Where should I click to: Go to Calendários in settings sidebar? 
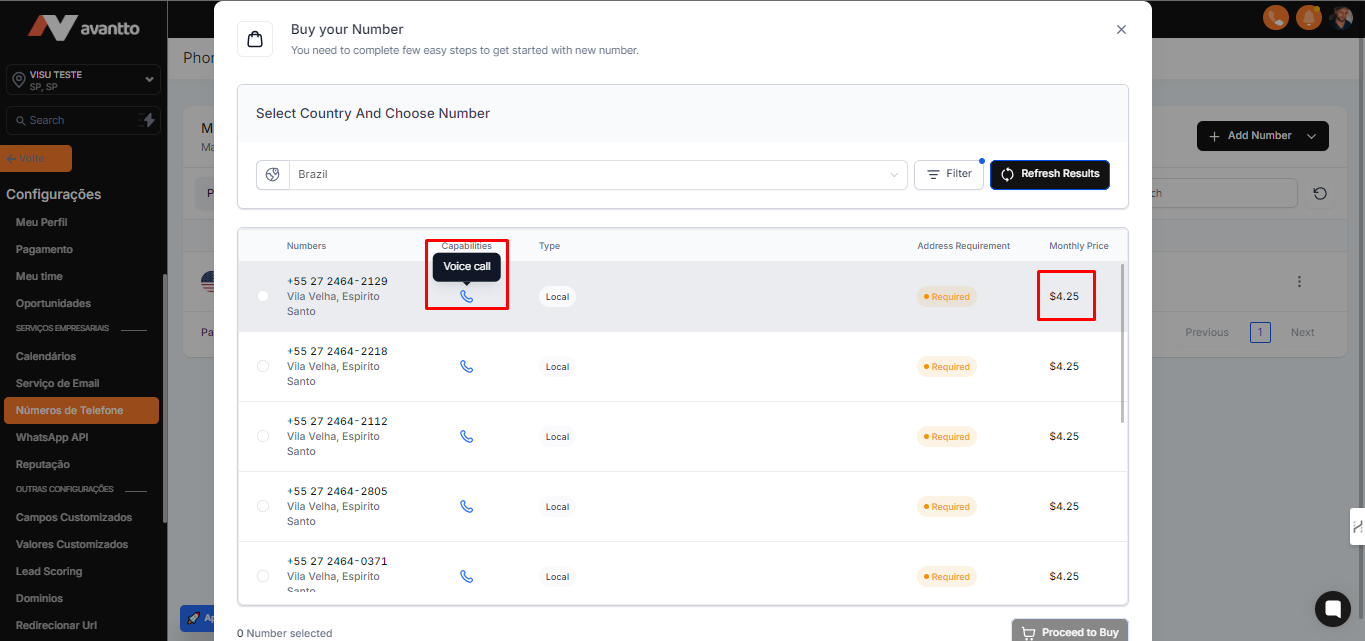46,356
